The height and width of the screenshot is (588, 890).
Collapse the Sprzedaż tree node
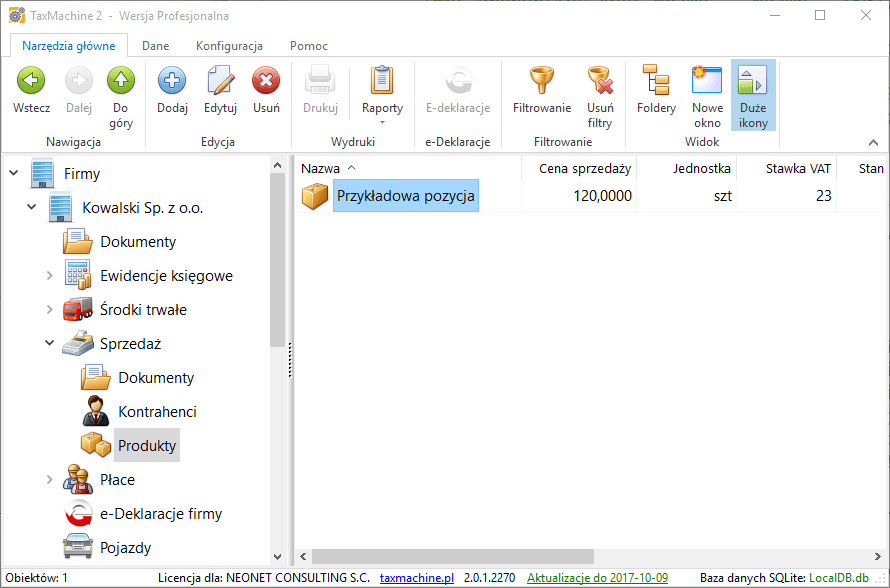coord(49,343)
